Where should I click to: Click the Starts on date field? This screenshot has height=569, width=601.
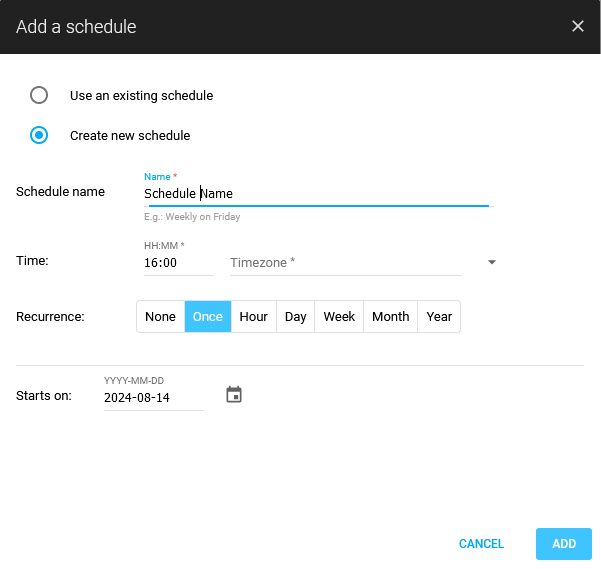pyautogui.click(x=153, y=397)
